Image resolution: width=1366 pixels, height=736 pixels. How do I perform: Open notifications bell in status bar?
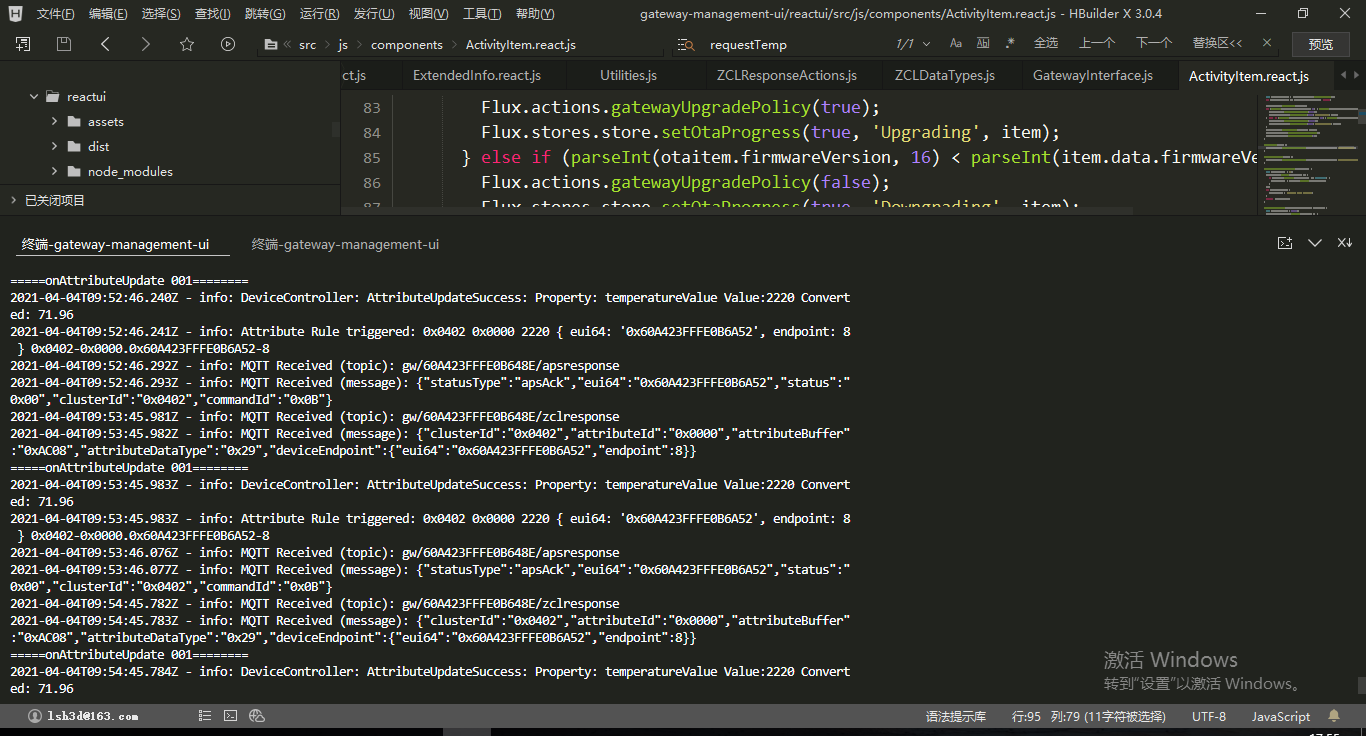(x=1334, y=716)
